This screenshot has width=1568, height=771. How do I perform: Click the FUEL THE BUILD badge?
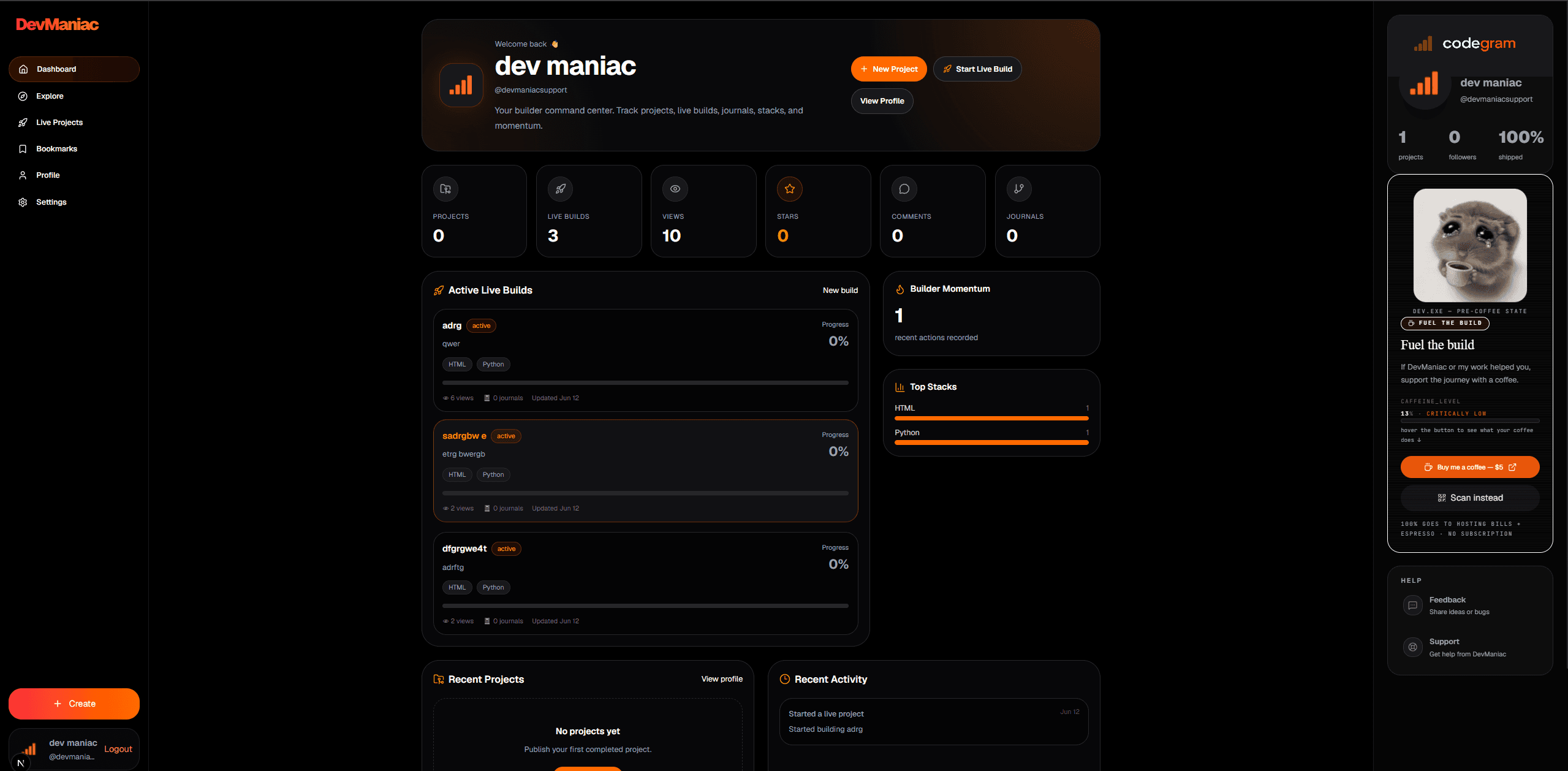(1445, 323)
